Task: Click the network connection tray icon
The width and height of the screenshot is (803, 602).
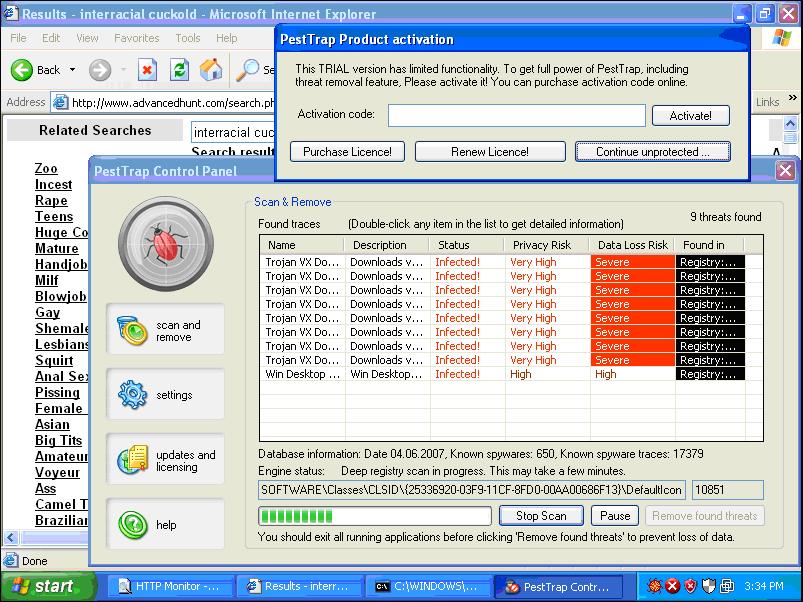Action: coord(727,586)
